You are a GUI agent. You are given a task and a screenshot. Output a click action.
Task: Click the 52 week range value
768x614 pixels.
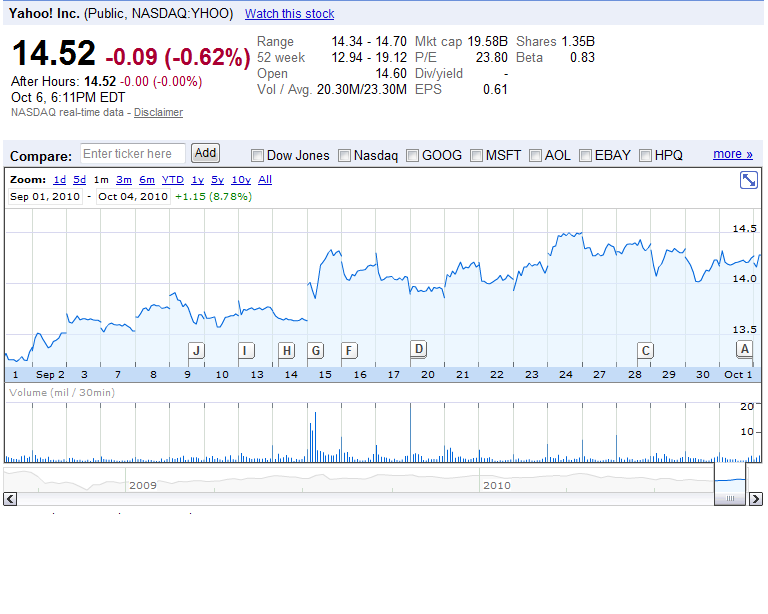click(369, 58)
